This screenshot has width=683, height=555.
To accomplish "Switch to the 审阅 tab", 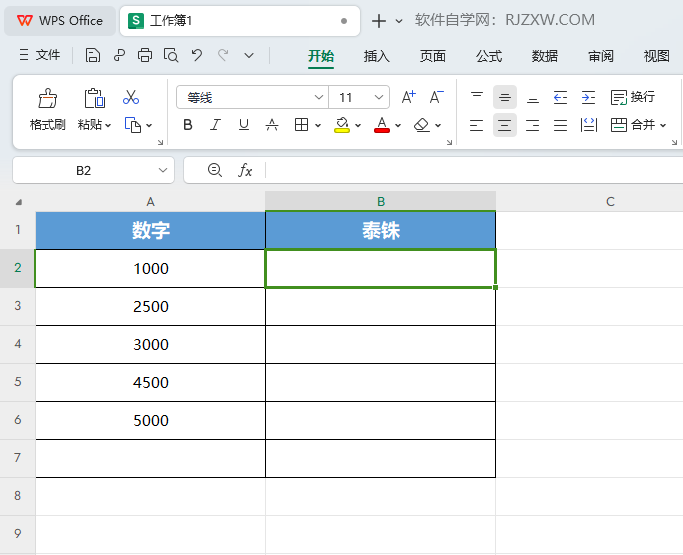I will click(x=601, y=56).
